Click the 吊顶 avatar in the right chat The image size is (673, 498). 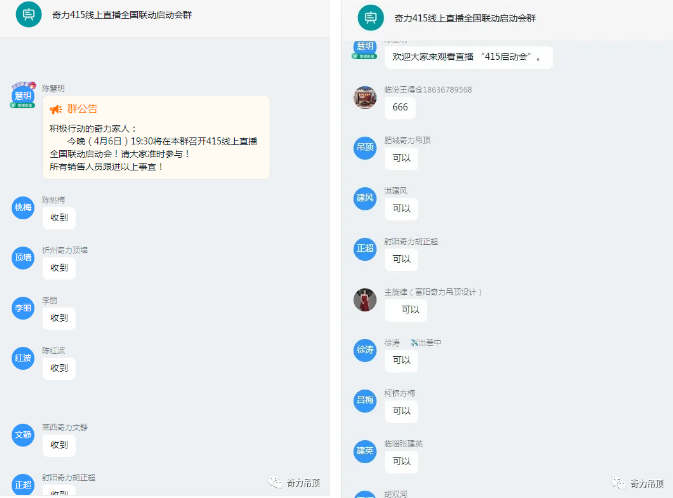[x=365, y=148]
